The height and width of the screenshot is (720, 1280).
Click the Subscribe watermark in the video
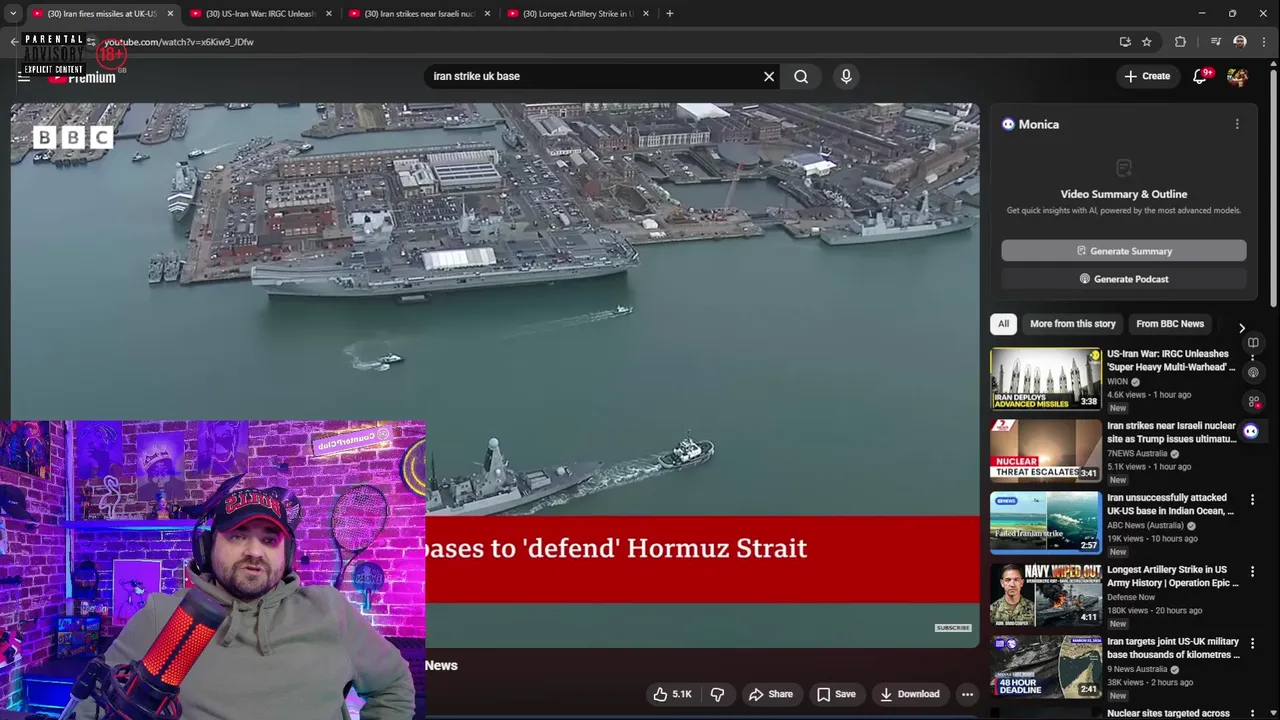tap(953, 628)
